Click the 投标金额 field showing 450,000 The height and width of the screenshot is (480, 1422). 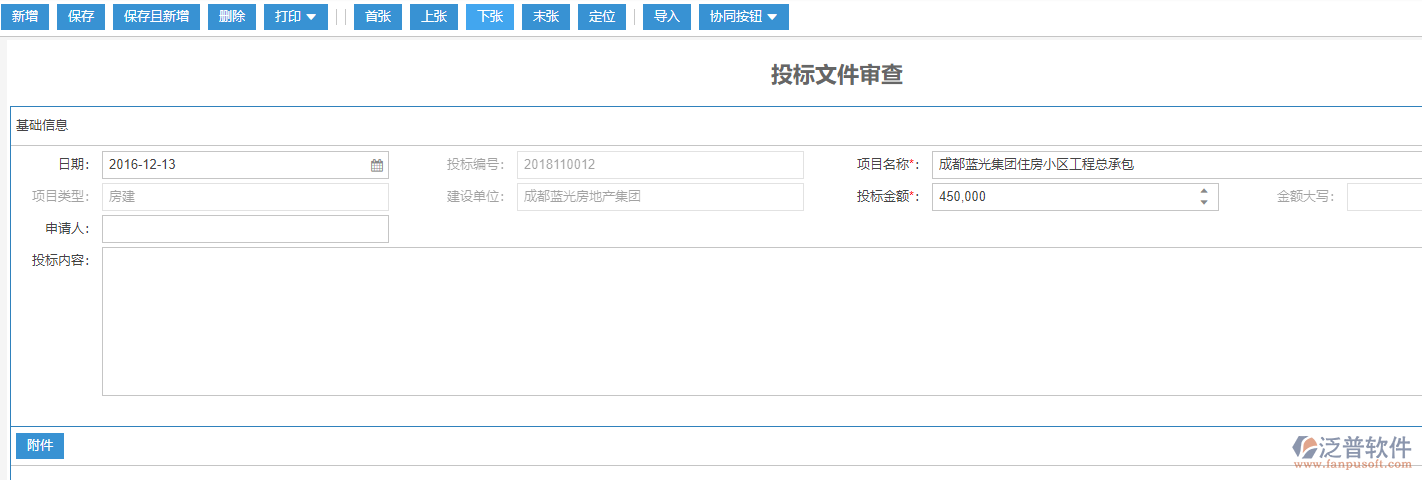pos(1075,197)
